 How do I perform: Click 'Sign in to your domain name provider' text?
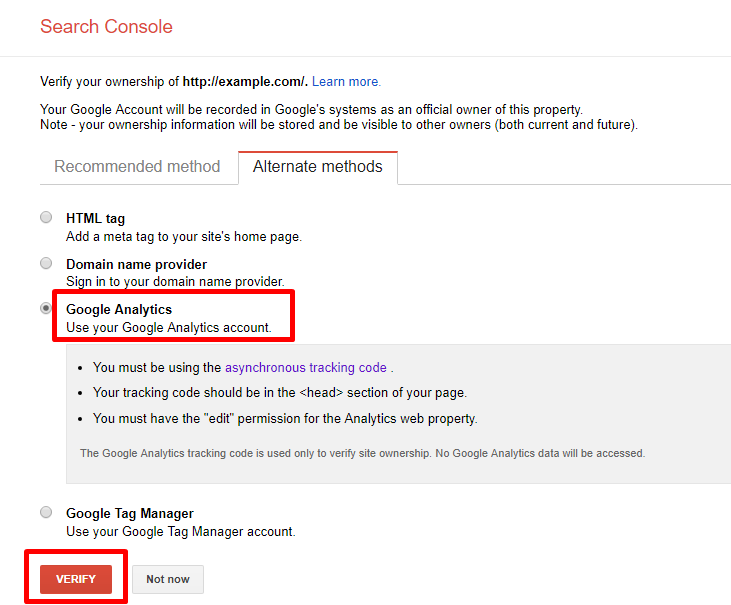tap(175, 281)
